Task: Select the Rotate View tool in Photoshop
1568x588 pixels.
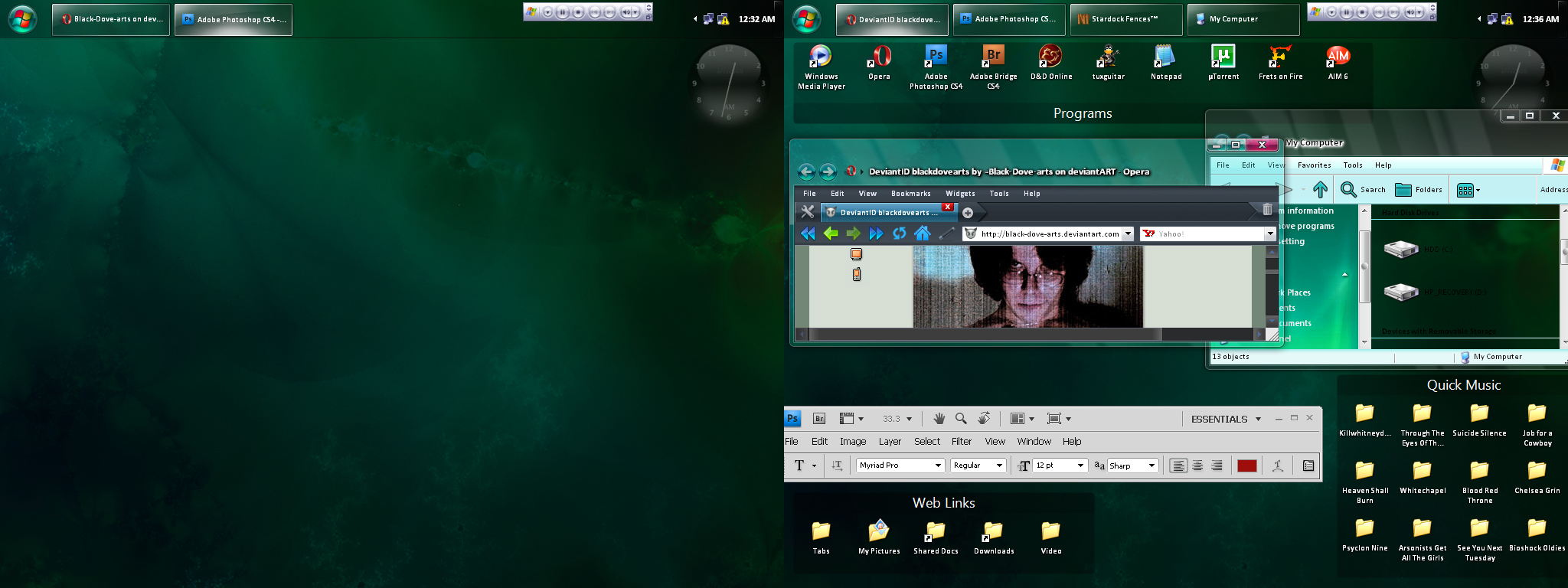Action: point(984,419)
